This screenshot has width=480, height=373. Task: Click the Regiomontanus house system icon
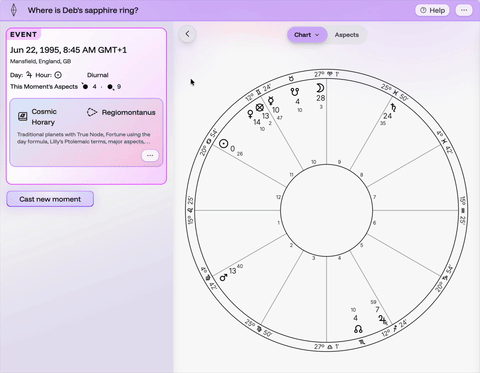point(92,112)
